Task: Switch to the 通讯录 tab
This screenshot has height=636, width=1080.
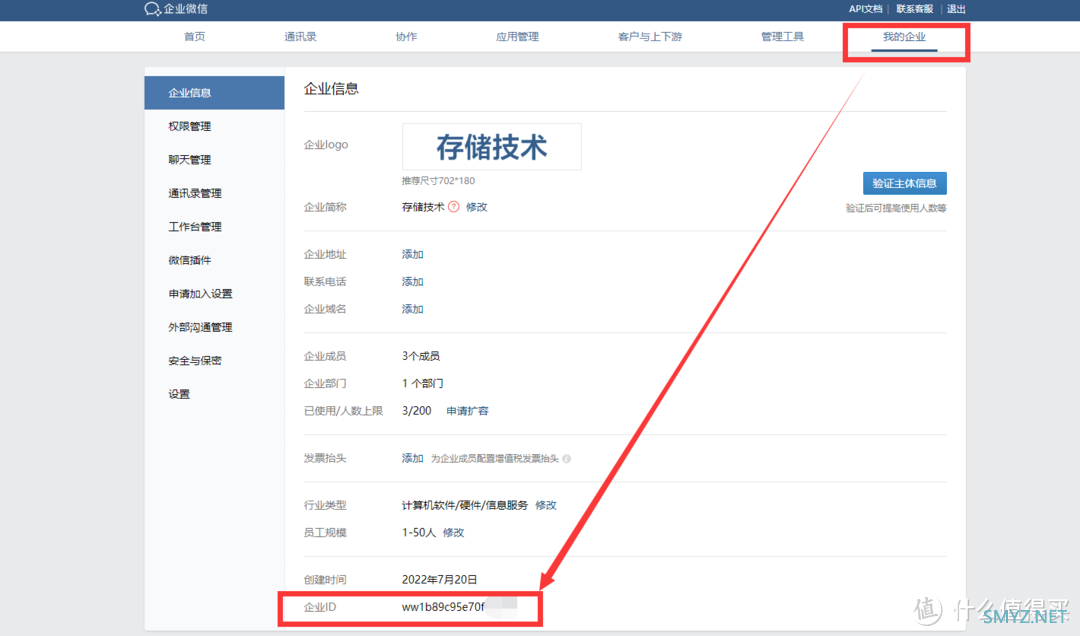Action: [x=299, y=36]
